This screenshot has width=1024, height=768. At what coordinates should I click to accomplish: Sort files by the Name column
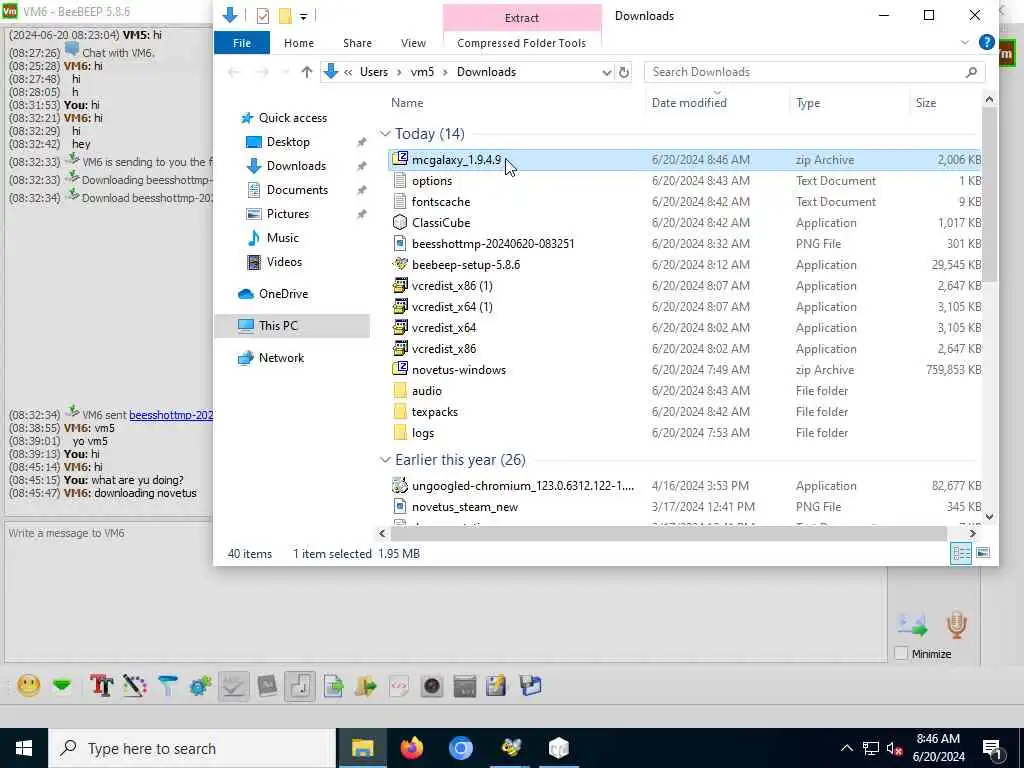point(407,103)
